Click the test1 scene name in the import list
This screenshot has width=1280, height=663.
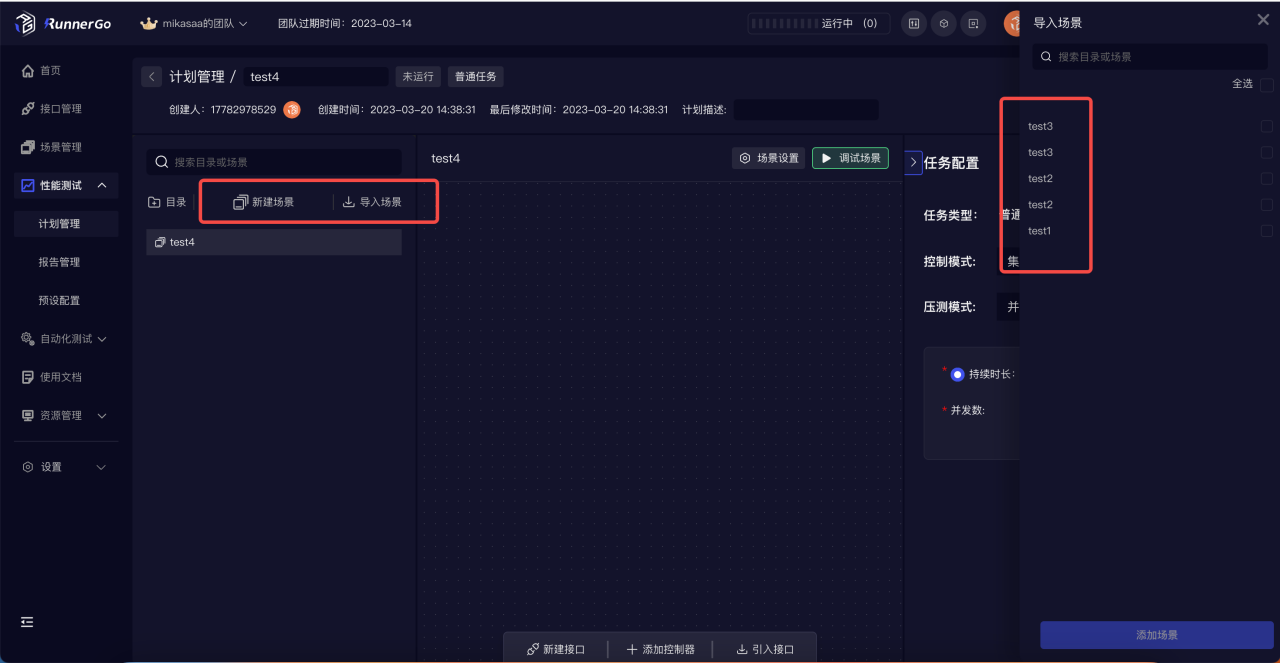tap(1040, 231)
